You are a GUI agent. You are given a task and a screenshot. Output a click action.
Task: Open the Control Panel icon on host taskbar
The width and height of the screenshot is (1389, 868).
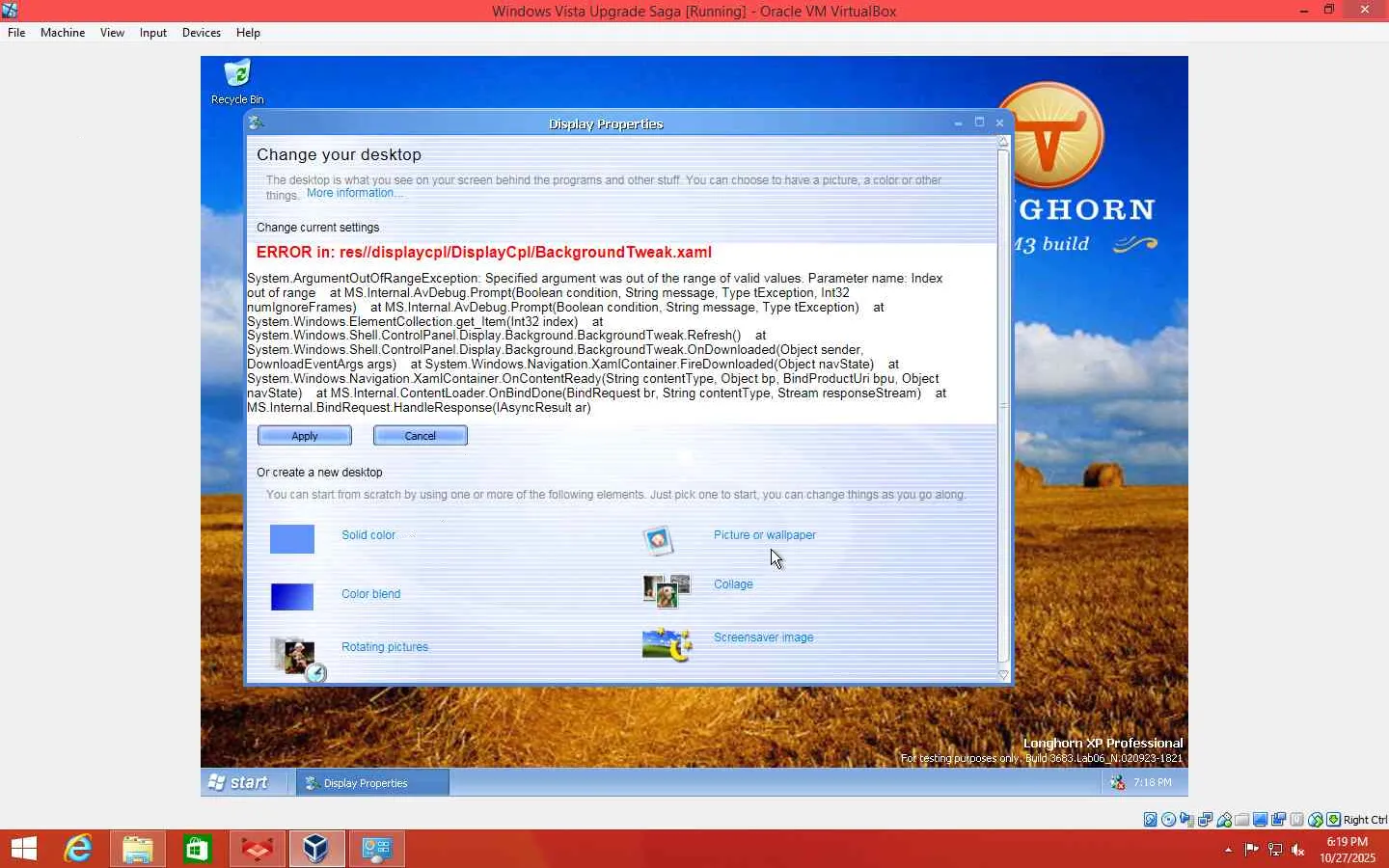[376, 849]
